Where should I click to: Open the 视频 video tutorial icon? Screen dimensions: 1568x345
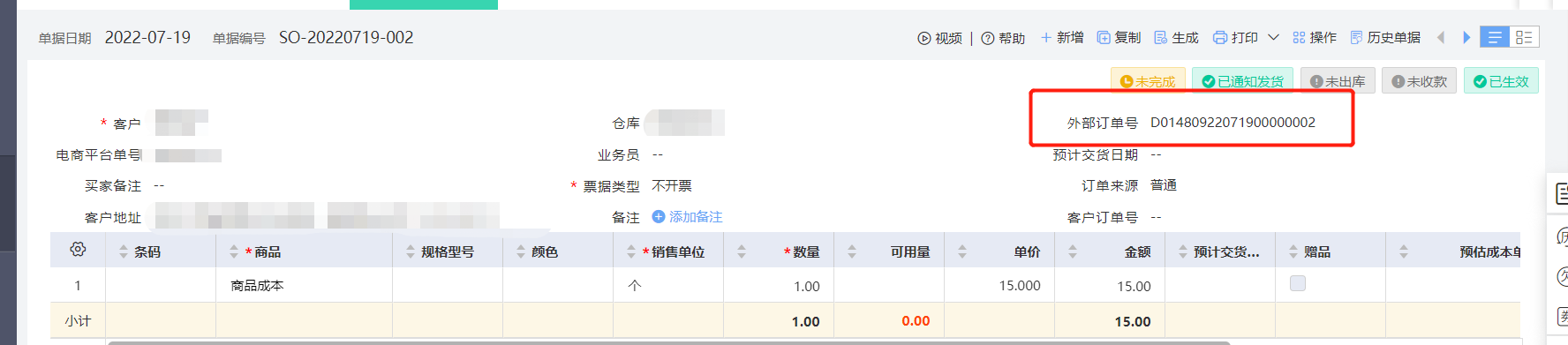[924, 38]
